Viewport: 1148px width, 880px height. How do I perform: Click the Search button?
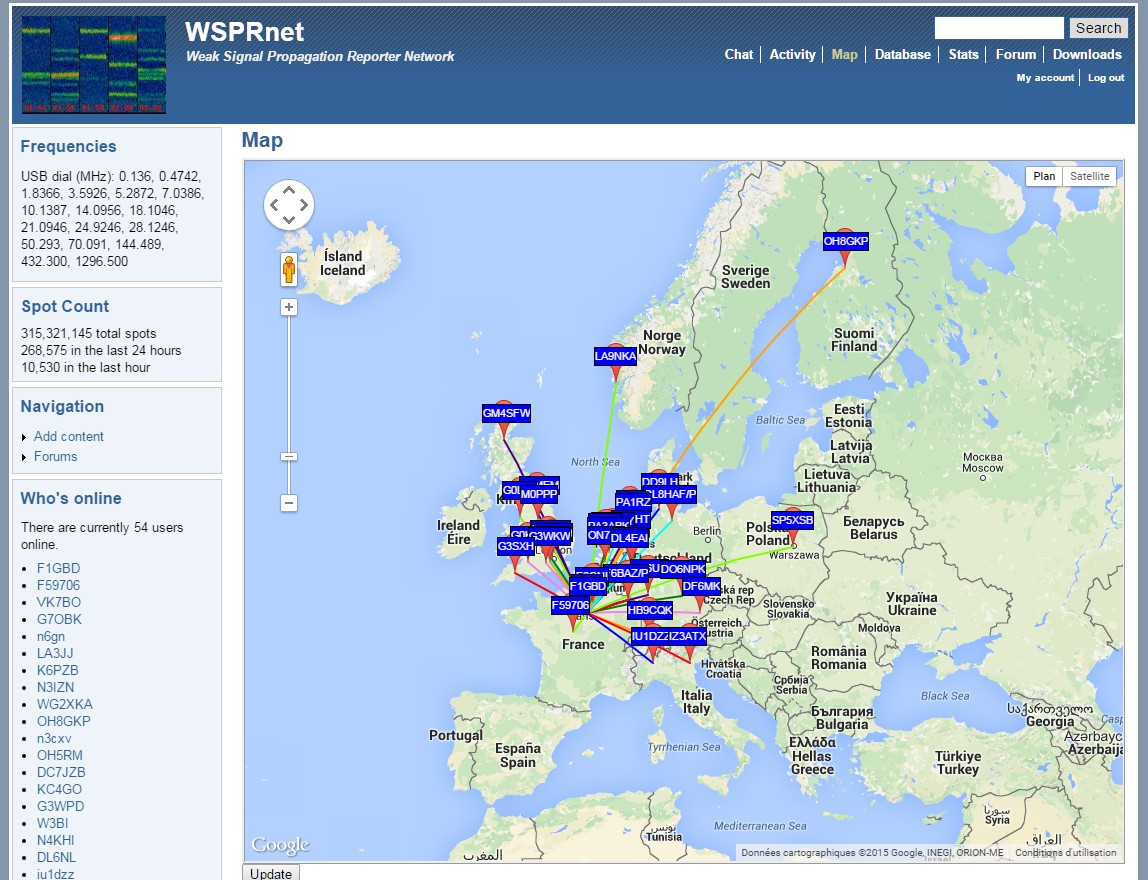point(1098,28)
